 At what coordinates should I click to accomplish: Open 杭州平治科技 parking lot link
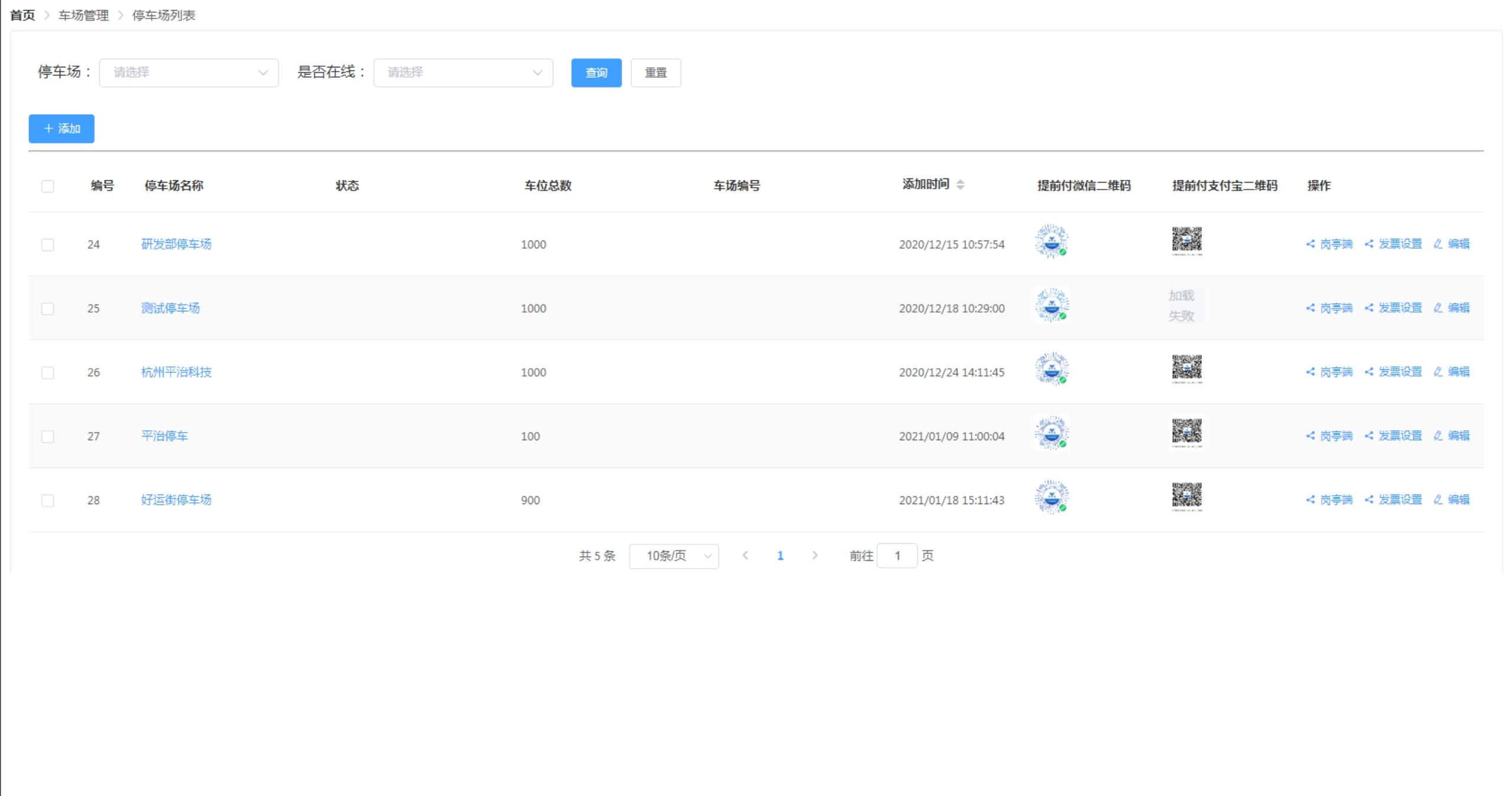pyautogui.click(x=176, y=372)
